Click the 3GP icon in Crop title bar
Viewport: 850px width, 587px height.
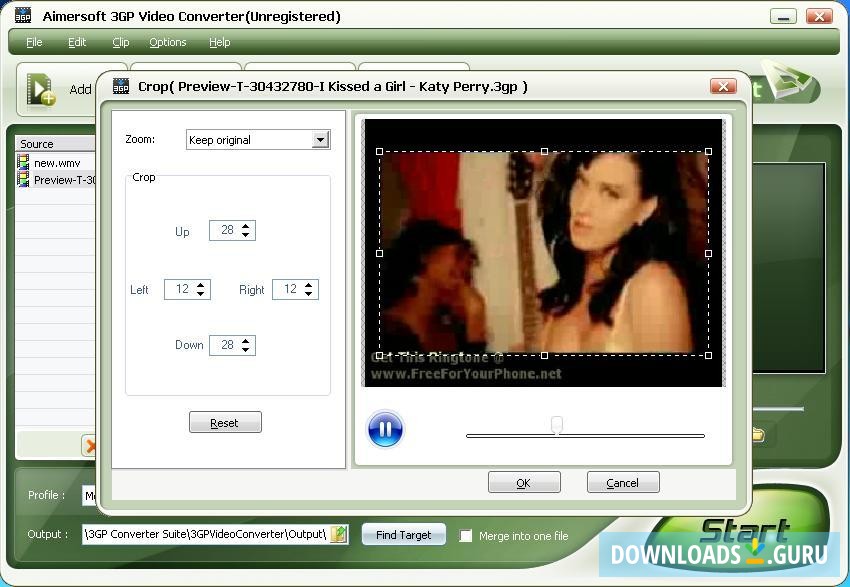[121, 86]
